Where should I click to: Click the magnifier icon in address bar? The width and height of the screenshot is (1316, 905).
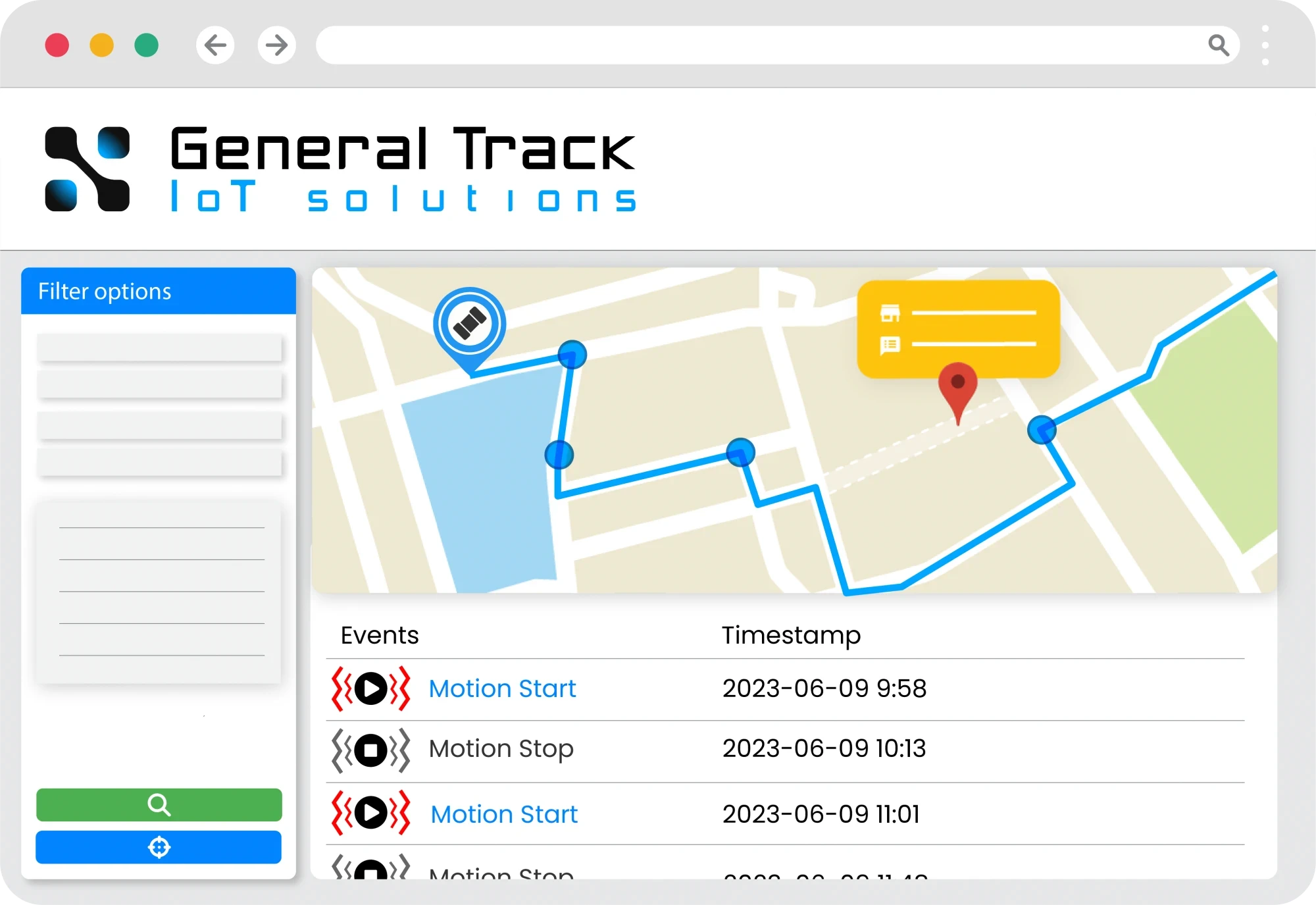(x=1219, y=45)
